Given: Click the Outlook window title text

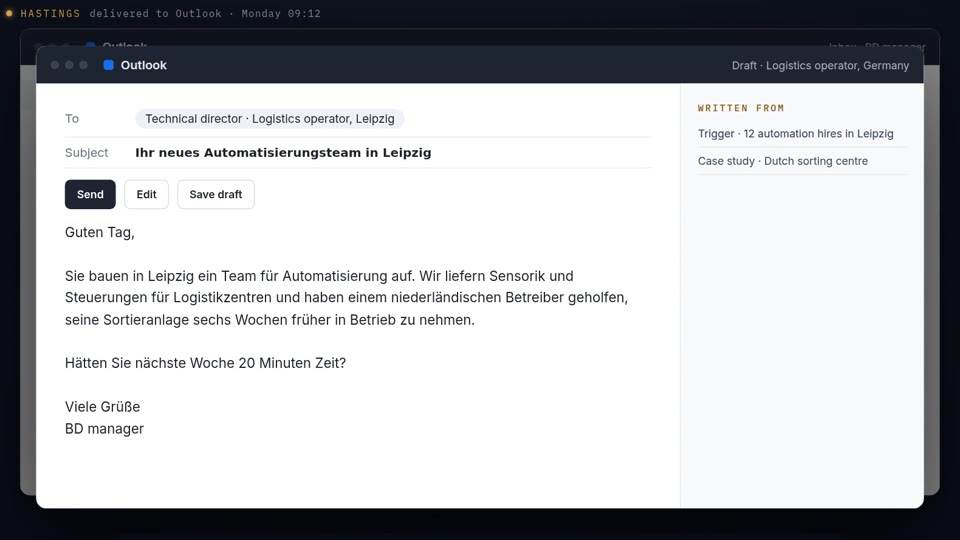Looking at the screenshot, I should 143,65.
